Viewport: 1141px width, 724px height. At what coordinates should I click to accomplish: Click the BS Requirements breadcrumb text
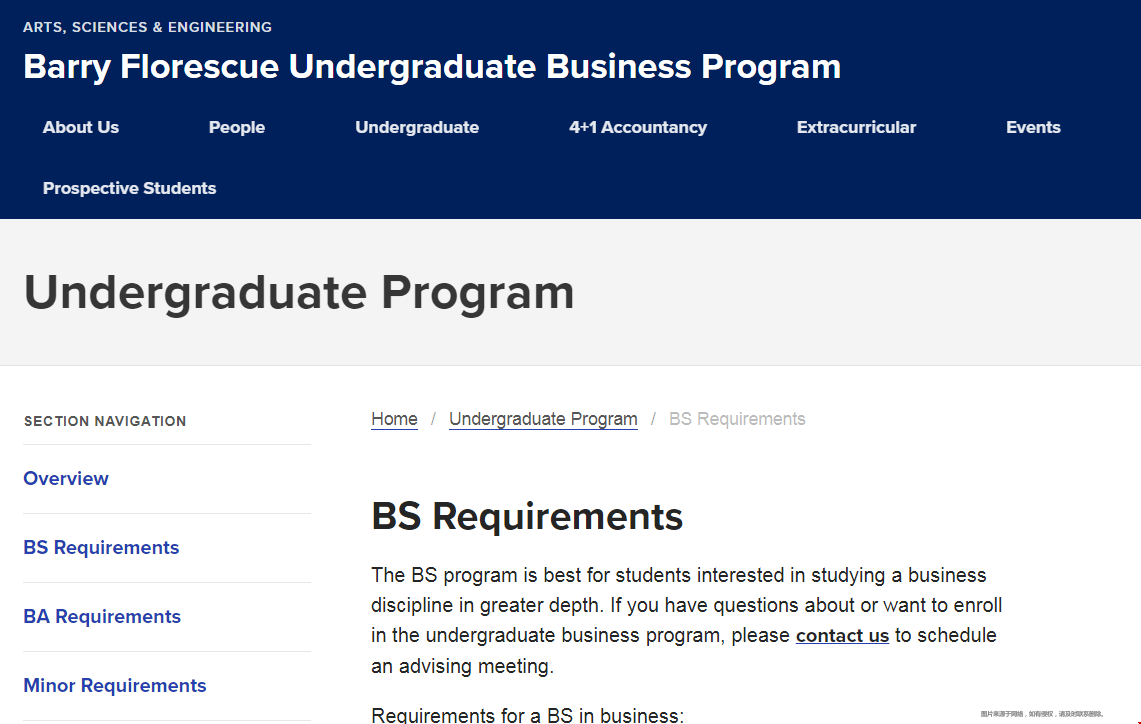click(737, 419)
